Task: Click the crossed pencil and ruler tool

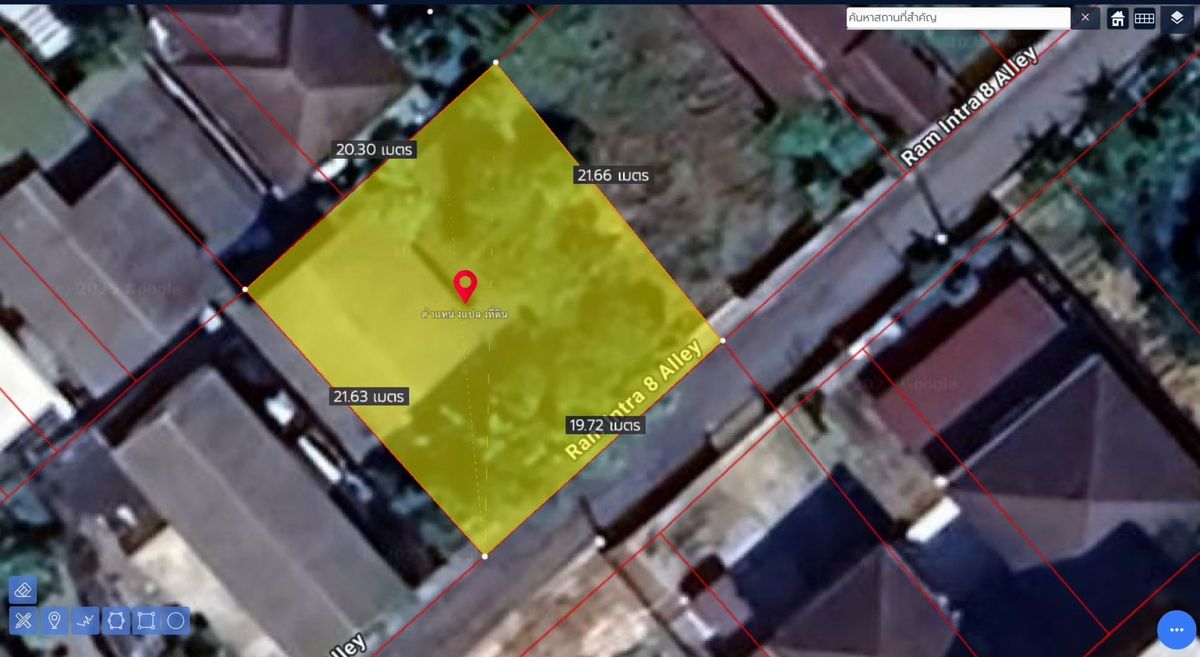Action: click(x=23, y=621)
